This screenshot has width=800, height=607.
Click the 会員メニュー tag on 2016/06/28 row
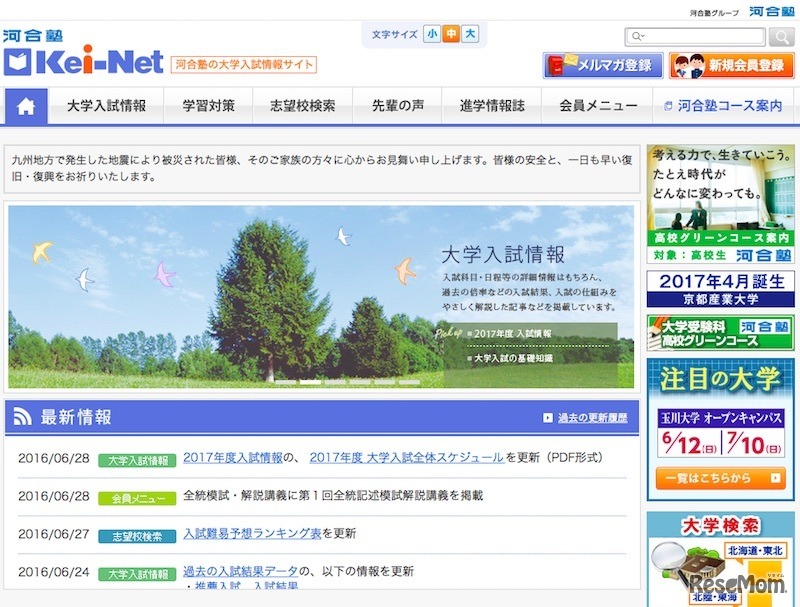click(x=137, y=498)
